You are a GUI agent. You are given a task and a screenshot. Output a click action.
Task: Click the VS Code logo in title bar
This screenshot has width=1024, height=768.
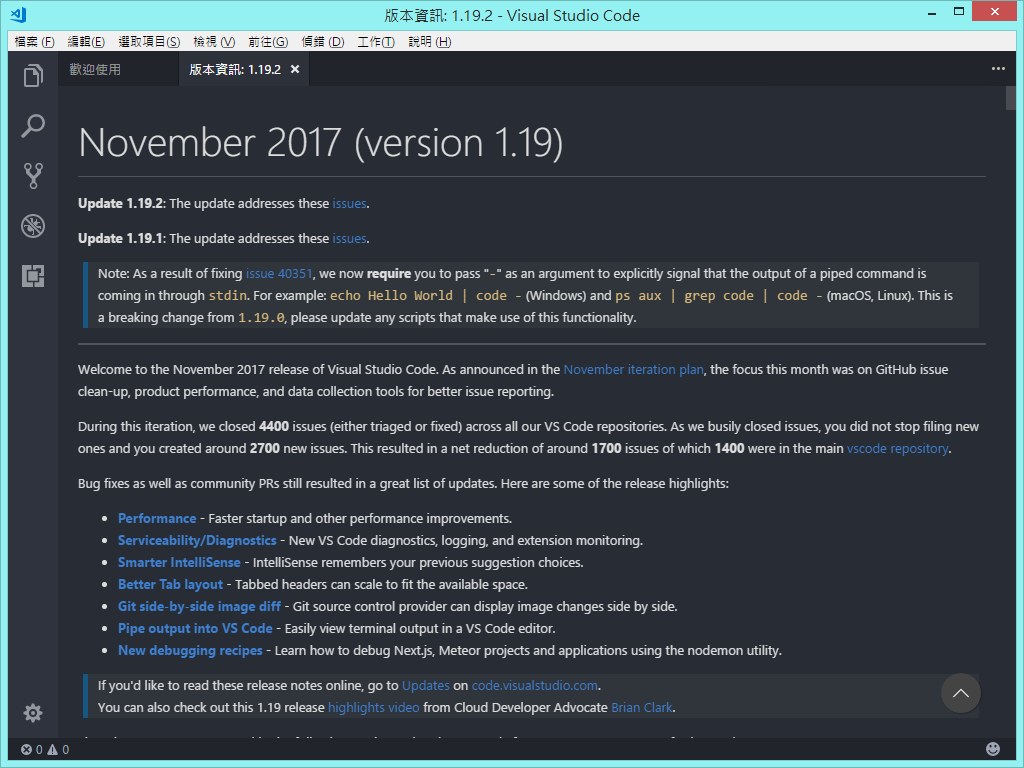[18, 15]
